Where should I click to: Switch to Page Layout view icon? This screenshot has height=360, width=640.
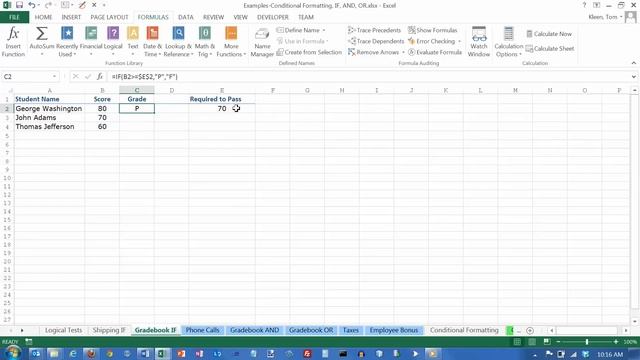point(532,342)
